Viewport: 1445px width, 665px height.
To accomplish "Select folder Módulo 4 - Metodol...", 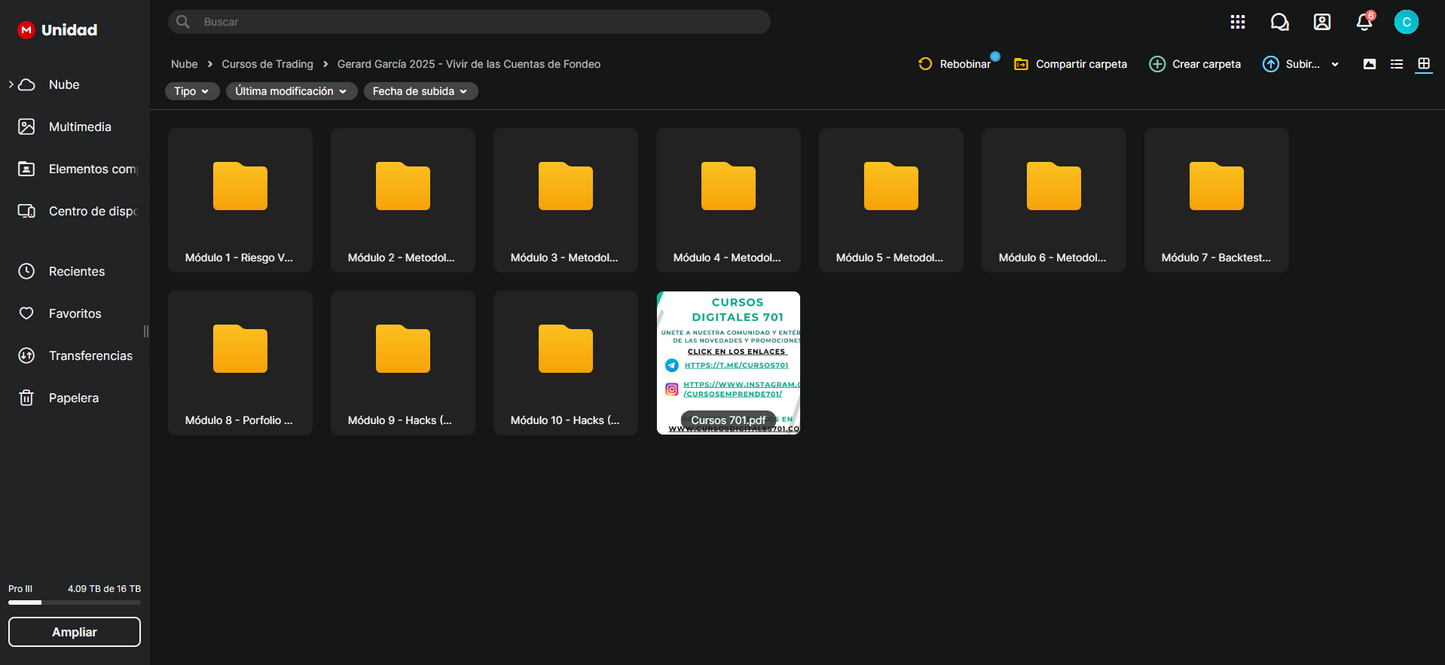I will 728,200.
